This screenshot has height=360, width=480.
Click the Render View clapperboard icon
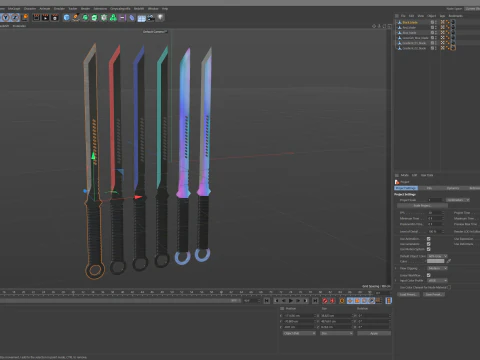pyautogui.click(x=36, y=17)
